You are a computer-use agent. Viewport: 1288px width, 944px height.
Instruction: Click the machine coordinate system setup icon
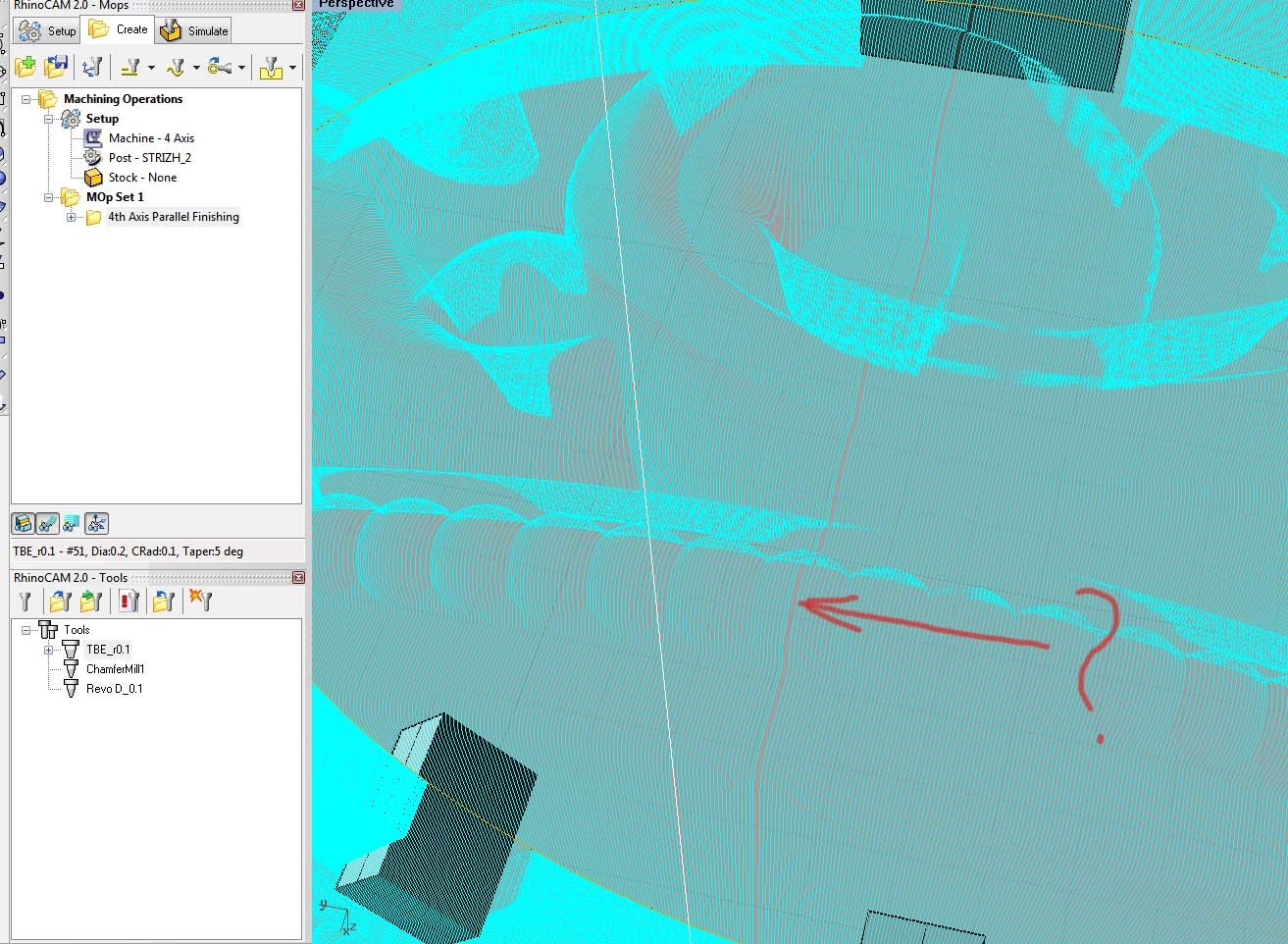(x=92, y=67)
